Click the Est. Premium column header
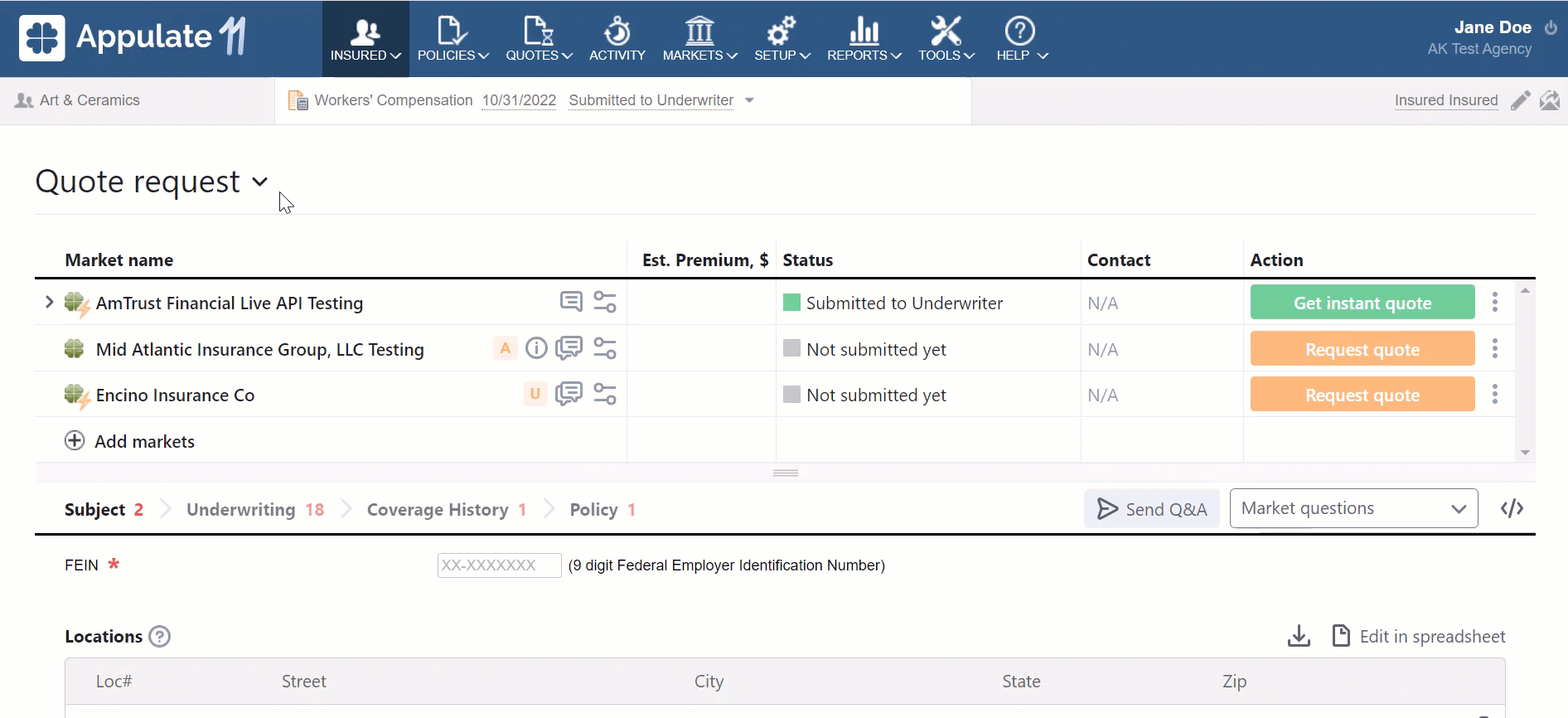This screenshot has height=718, width=1568. coord(705,260)
